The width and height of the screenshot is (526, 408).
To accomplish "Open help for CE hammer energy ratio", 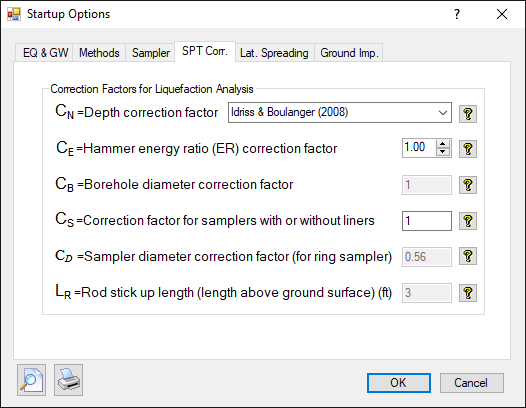I will [x=468, y=149].
